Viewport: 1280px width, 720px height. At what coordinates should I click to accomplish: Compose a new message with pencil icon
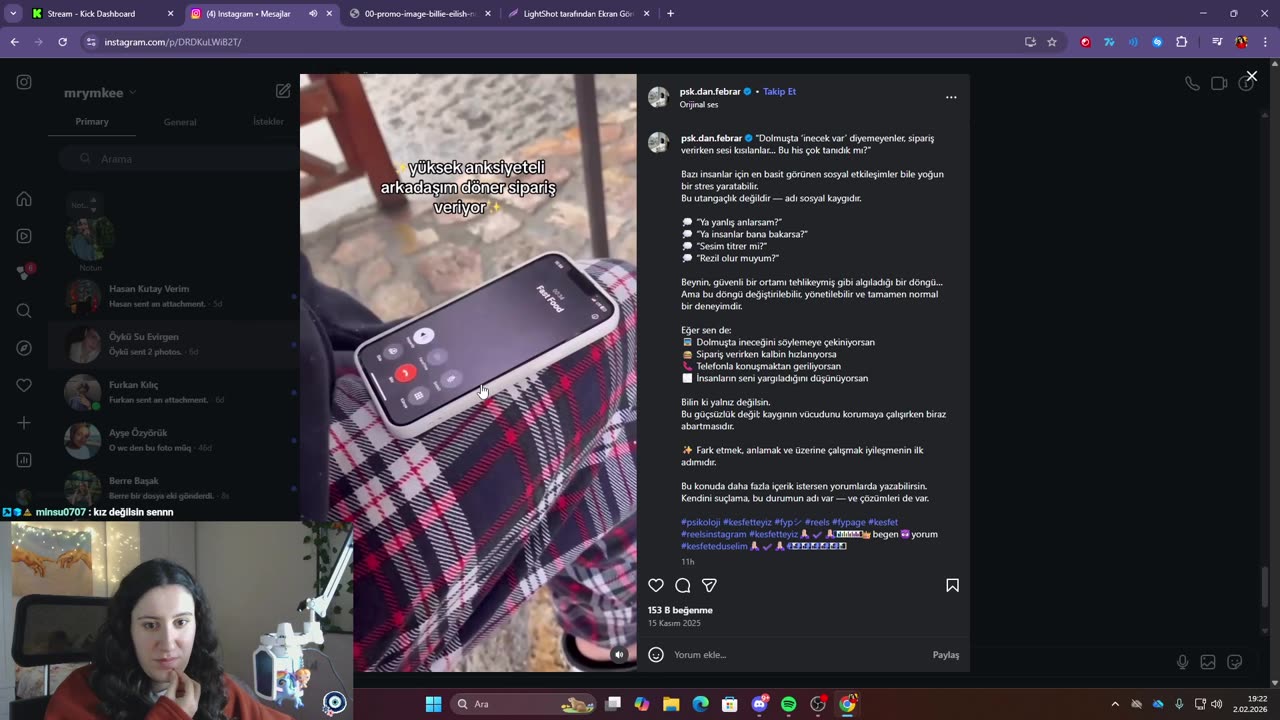point(283,91)
